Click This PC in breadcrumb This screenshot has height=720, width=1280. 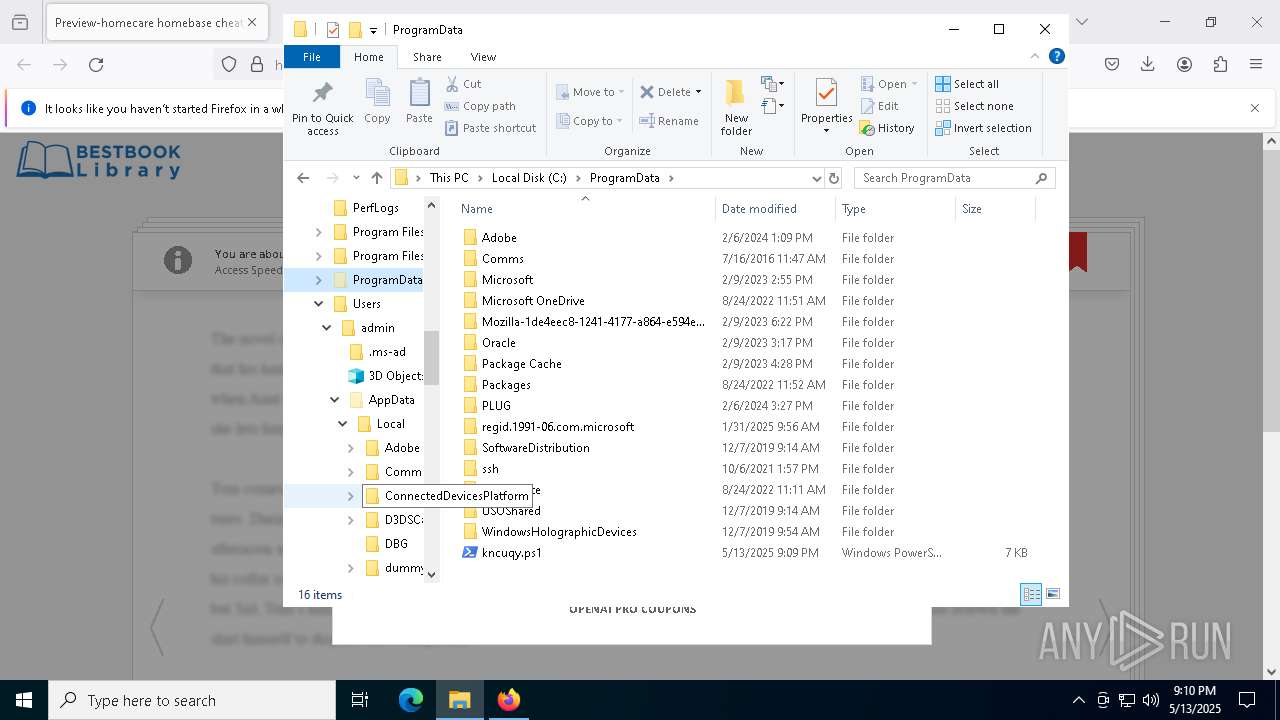point(449,178)
